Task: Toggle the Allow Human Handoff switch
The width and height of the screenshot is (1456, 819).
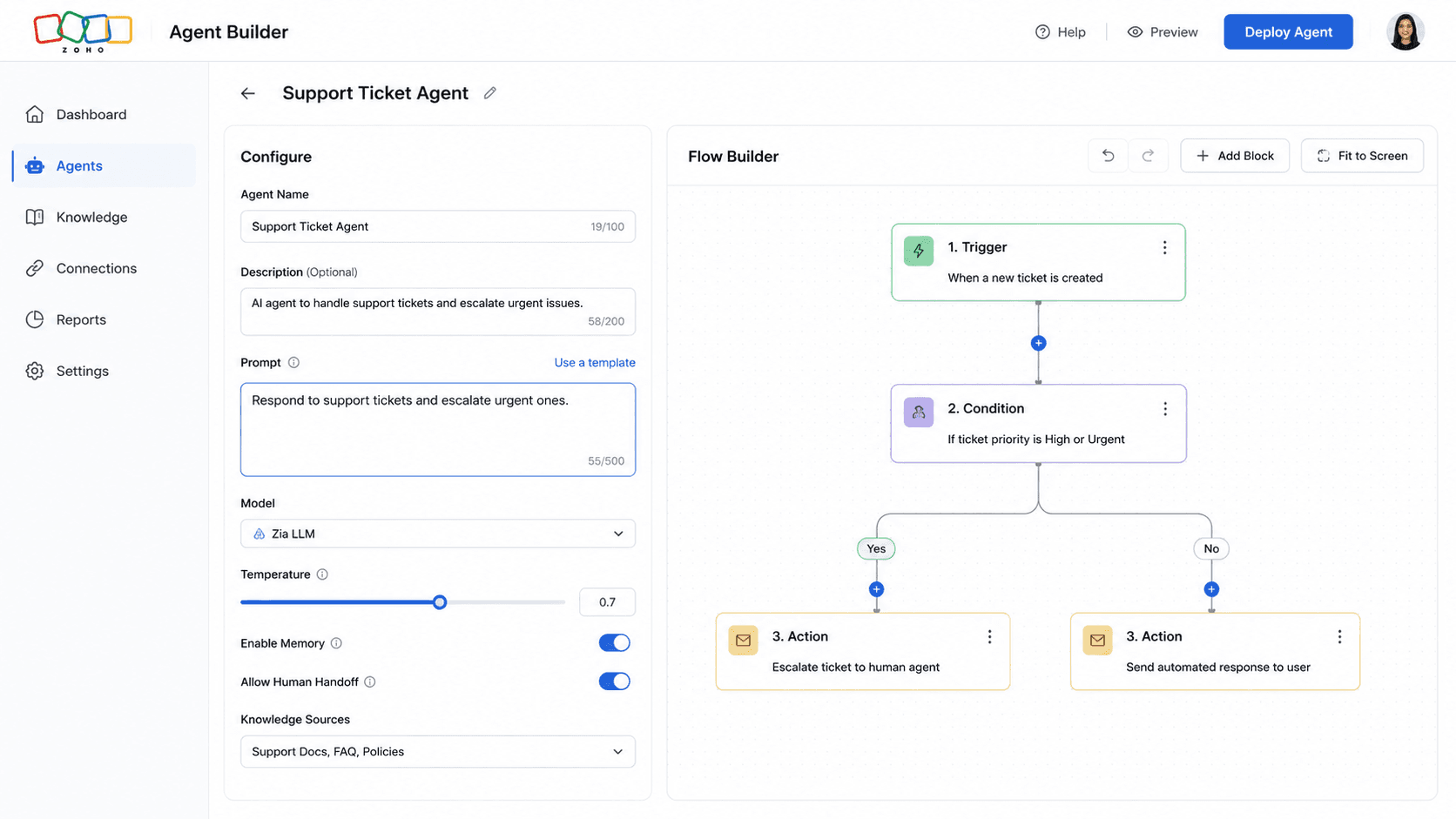Action: 614,681
